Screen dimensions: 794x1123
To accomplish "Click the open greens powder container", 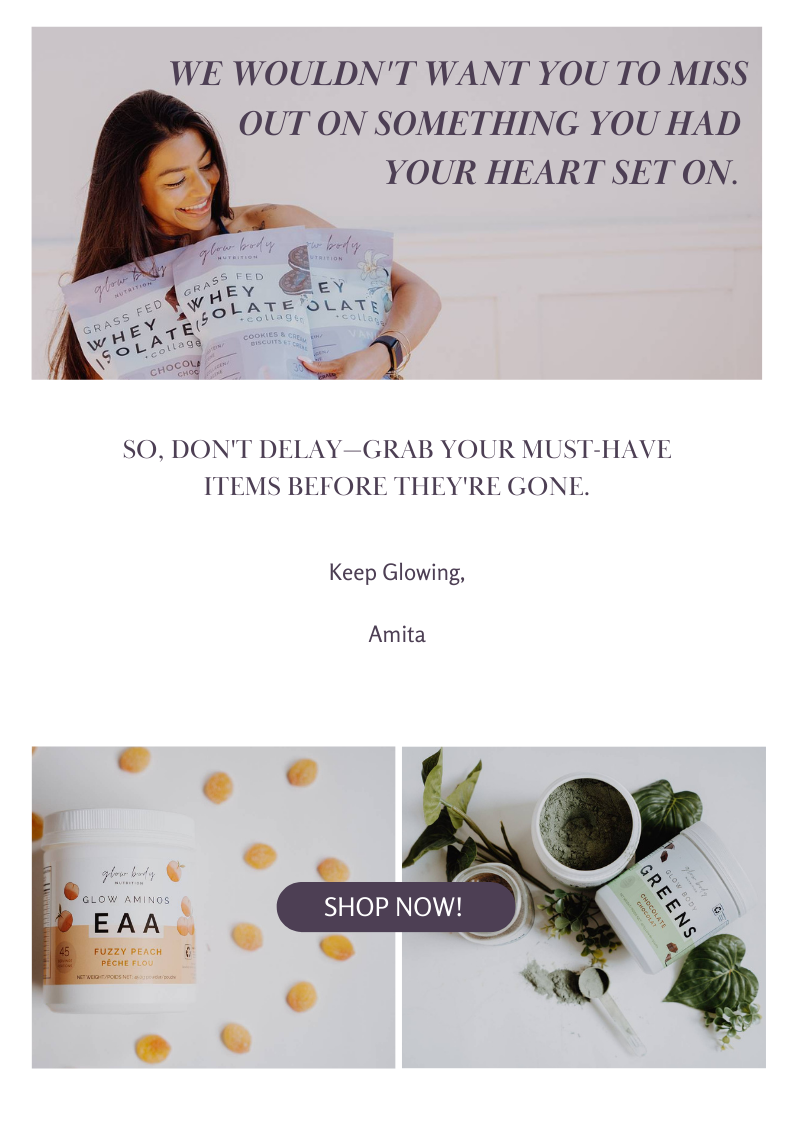I will pyautogui.click(x=587, y=829).
